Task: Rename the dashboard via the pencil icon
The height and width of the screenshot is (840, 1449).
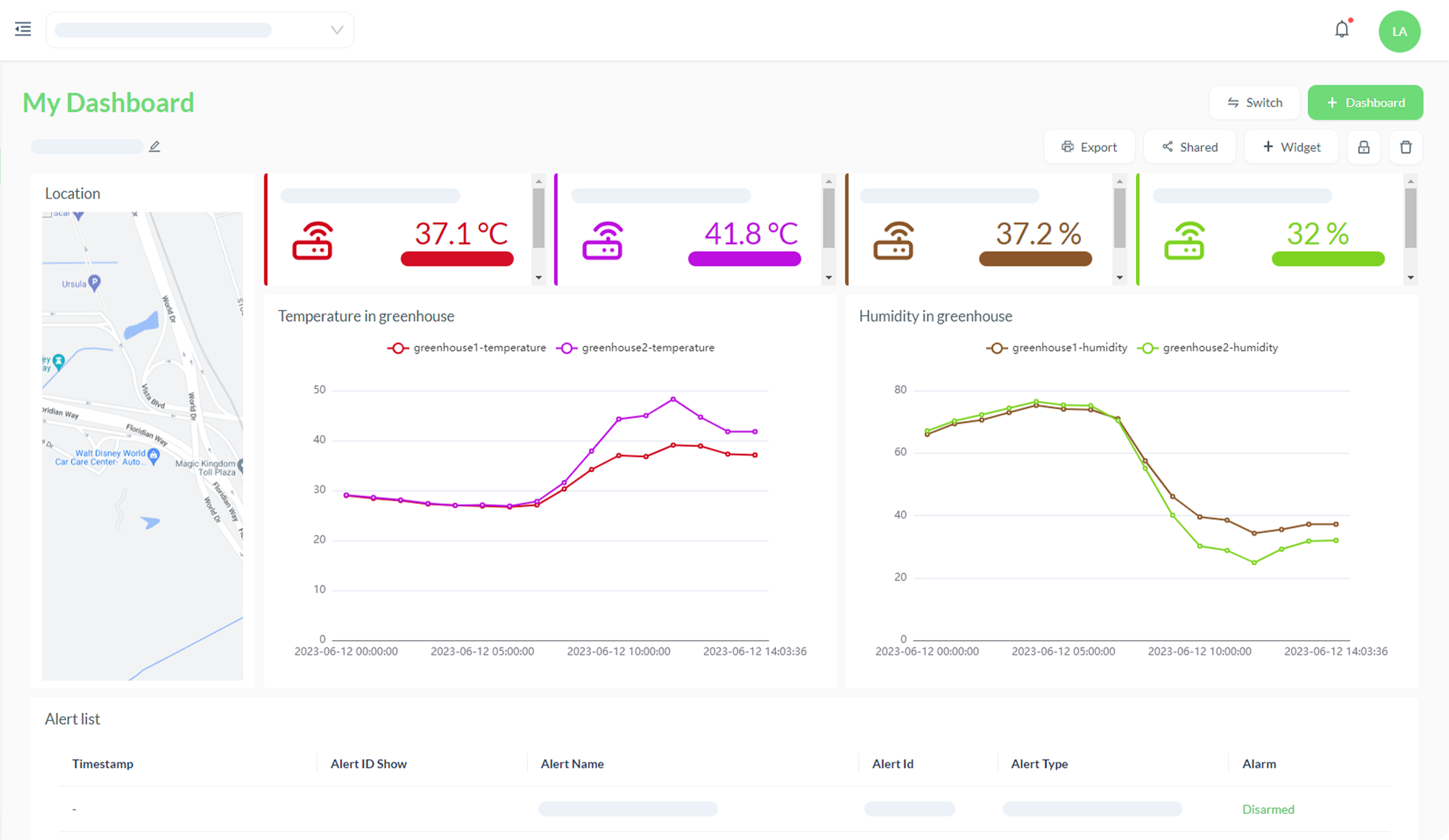Action: point(154,146)
